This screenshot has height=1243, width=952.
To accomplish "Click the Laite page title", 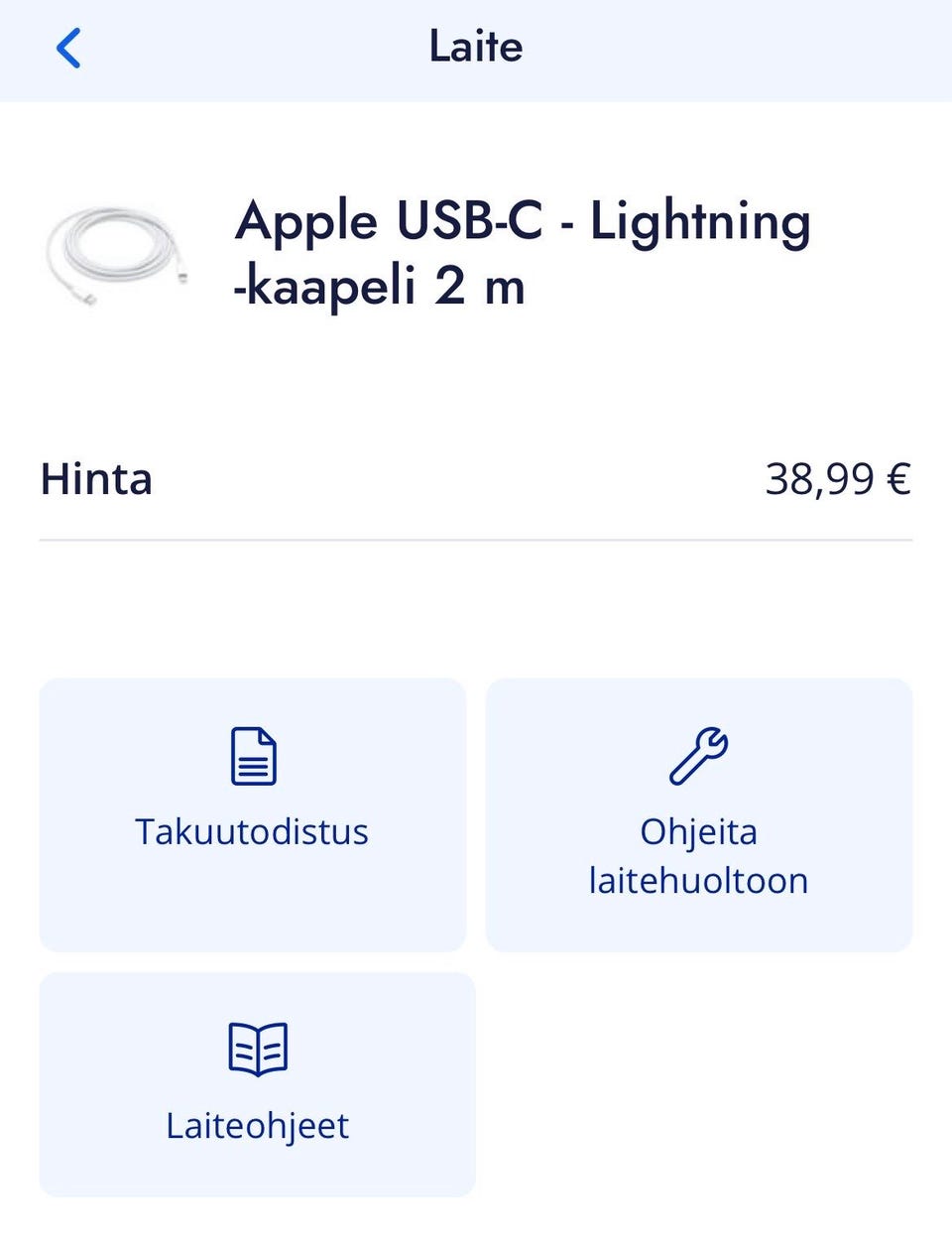I will pyautogui.click(x=476, y=47).
